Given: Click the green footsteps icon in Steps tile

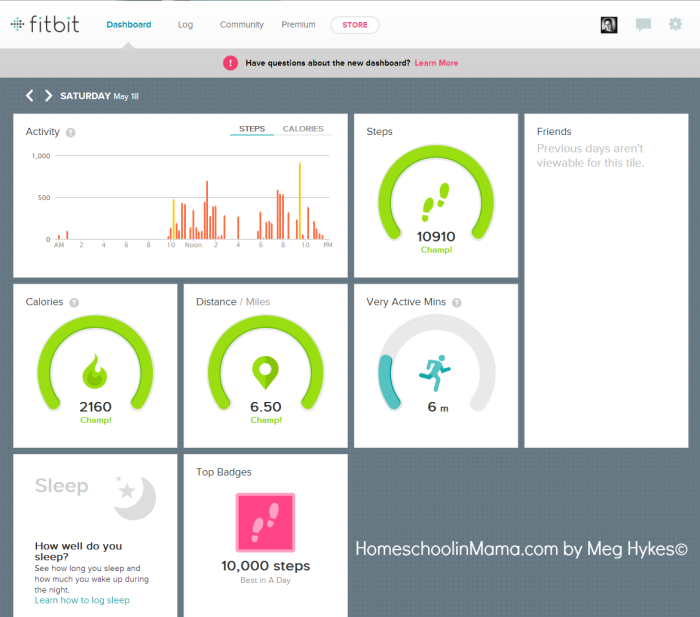Looking at the screenshot, I should point(436,202).
